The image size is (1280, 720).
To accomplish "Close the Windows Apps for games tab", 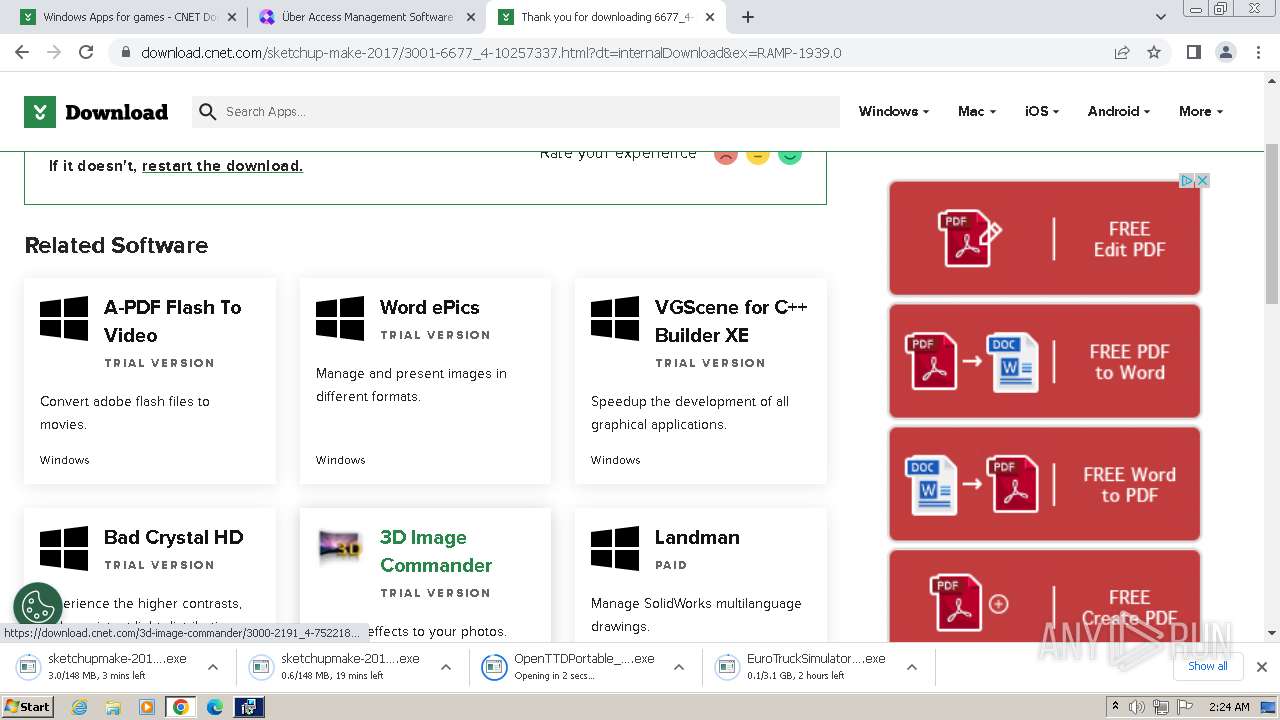I will point(231,17).
